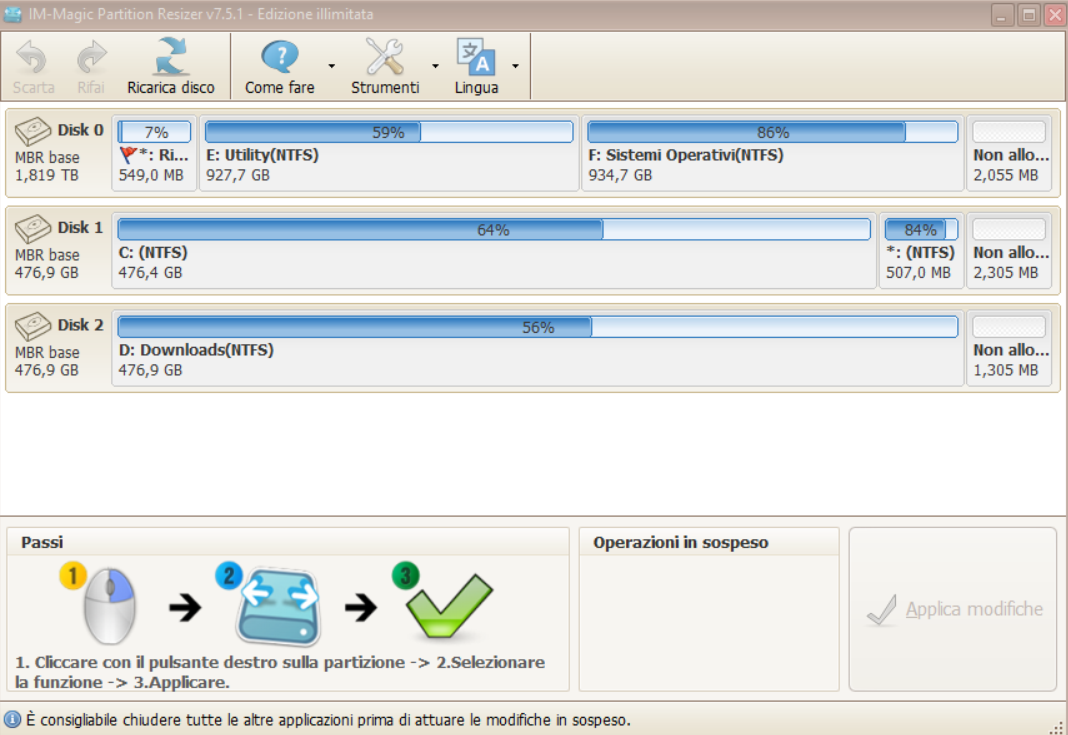Click the Applica modifiche button
1068x735 pixels.
click(952, 609)
